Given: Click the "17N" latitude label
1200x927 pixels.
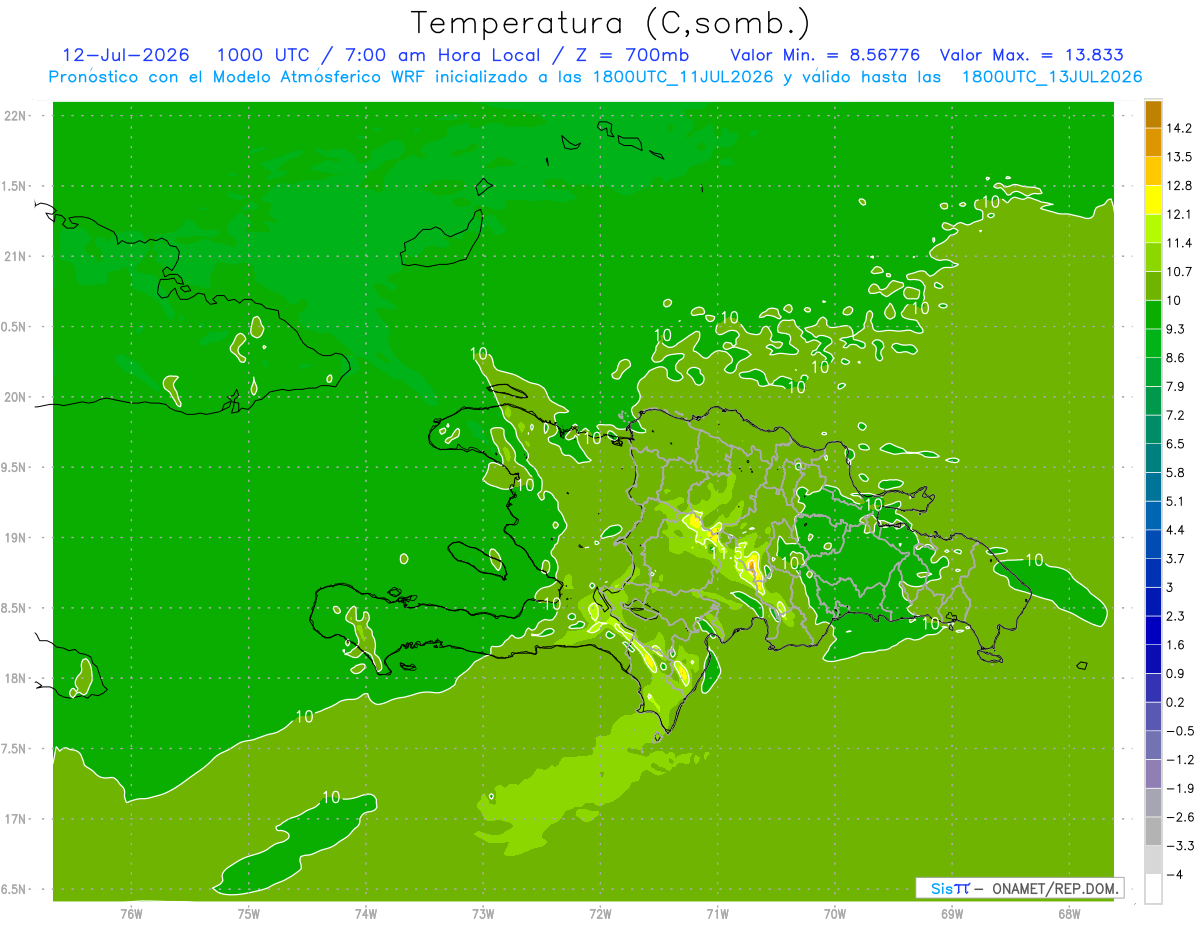Looking at the screenshot, I should coord(15,819).
